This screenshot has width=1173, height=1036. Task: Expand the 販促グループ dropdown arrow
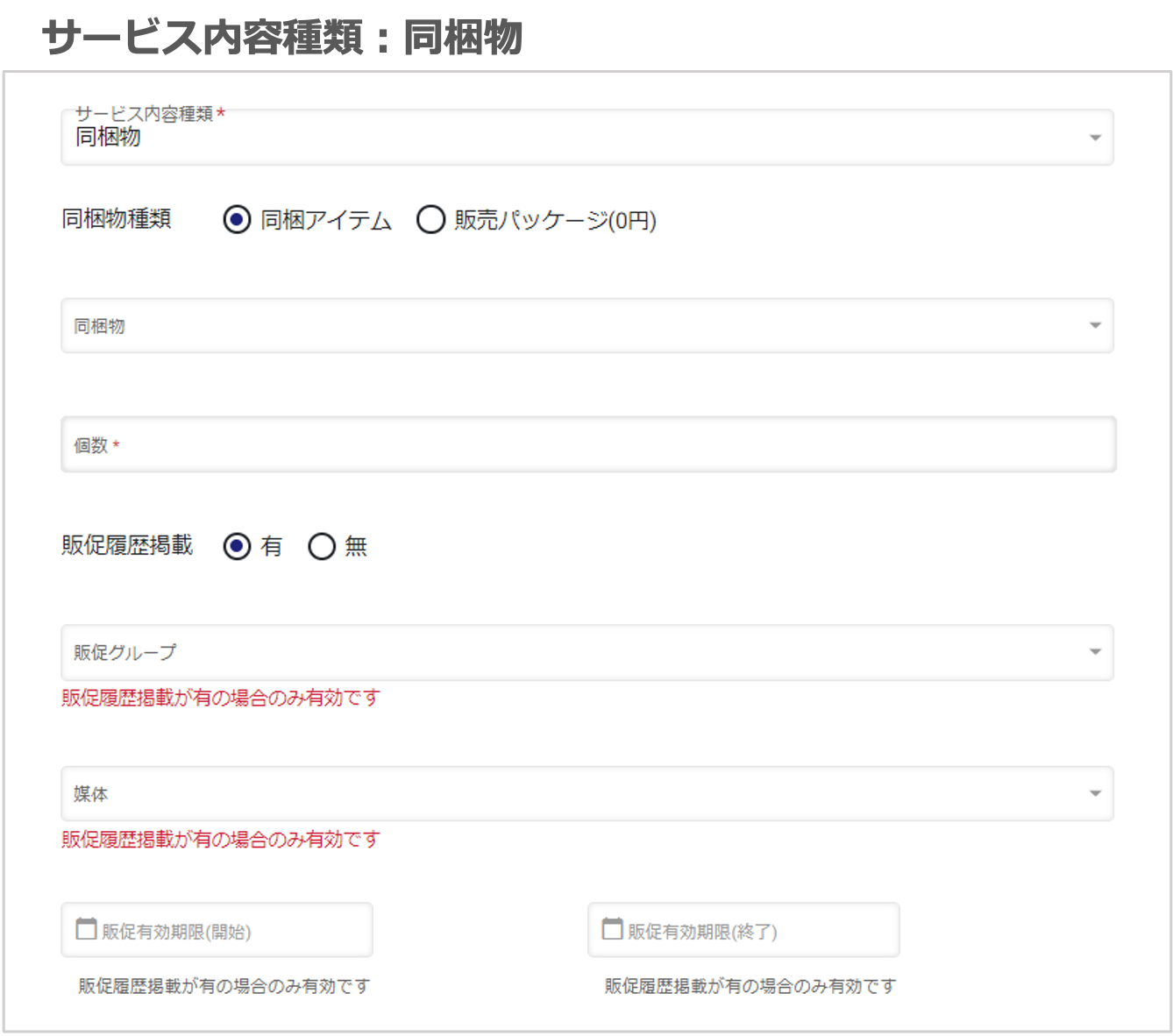(x=1094, y=652)
